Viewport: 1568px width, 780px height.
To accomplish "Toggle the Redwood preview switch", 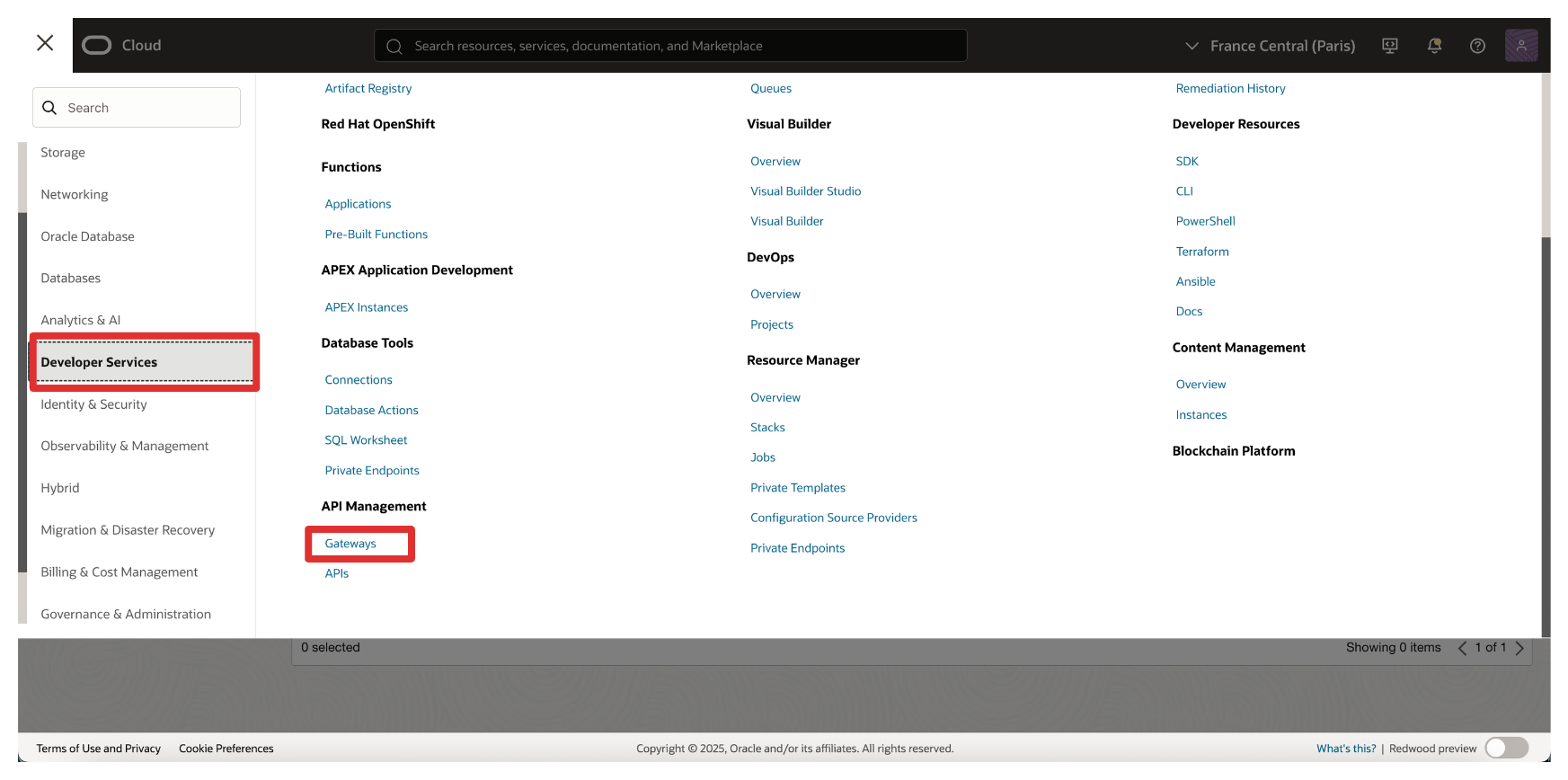I will click(x=1506, y=748).
